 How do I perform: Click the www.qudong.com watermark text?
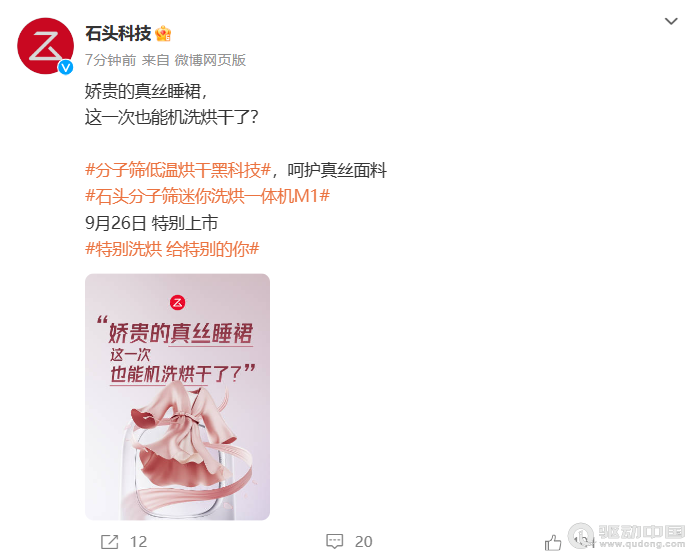click(x=642, y=544)
